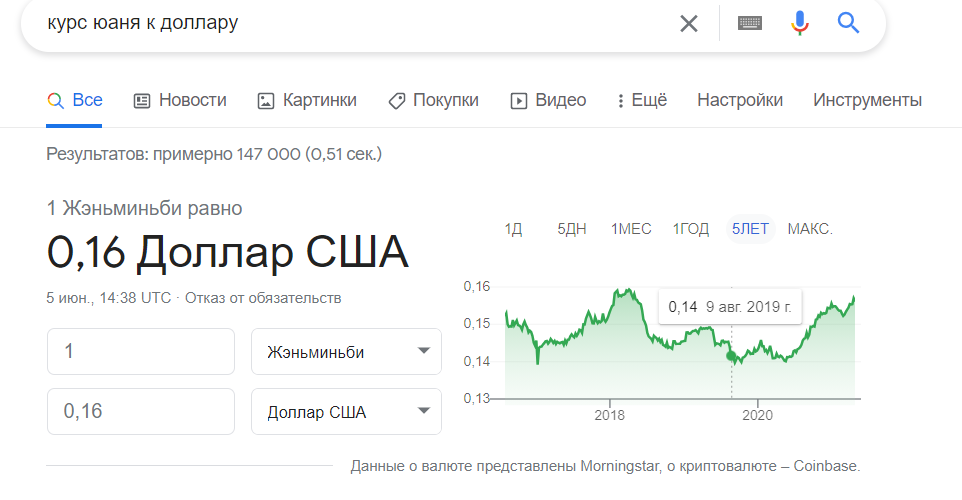The height and width of the screenshot is (500, 962).
Task: Open the Новости news tab
Action: [180, 100]
